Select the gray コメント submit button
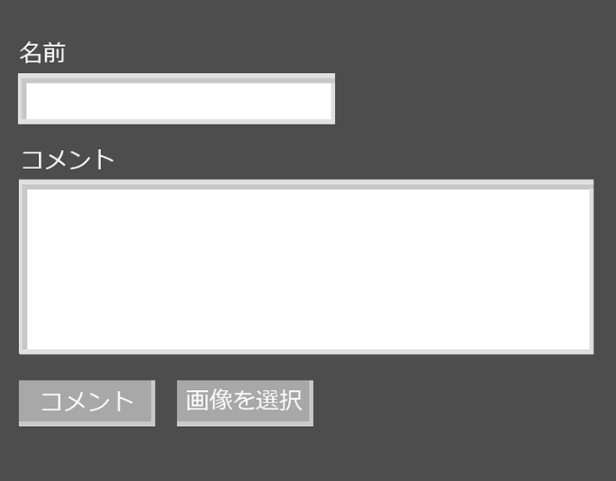This screenshot has height=481, width=616. coord(87,403)
